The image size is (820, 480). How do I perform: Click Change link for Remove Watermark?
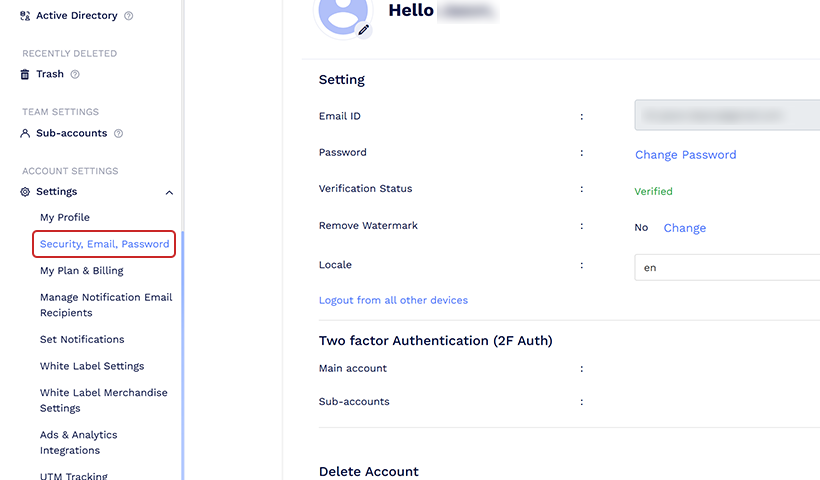click(684, 228)
